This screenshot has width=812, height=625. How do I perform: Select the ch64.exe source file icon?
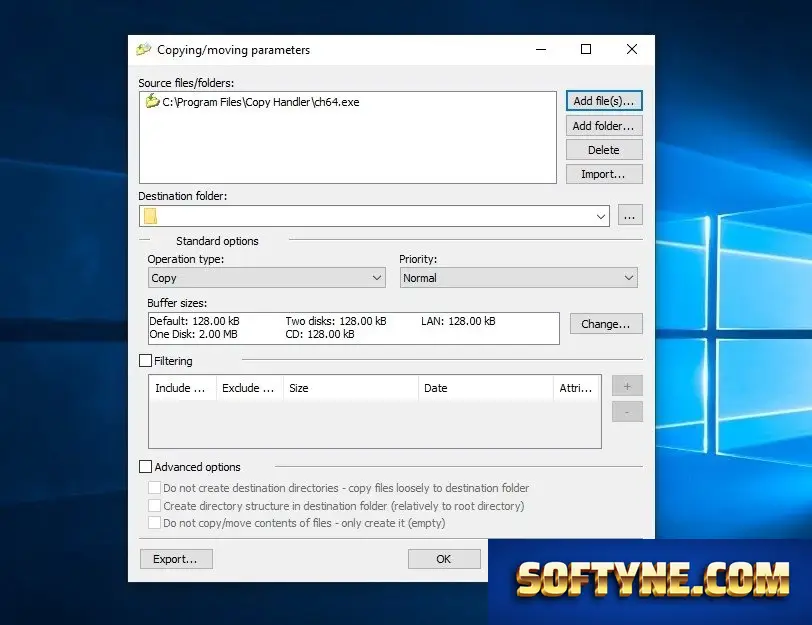[x=152, y=101]
